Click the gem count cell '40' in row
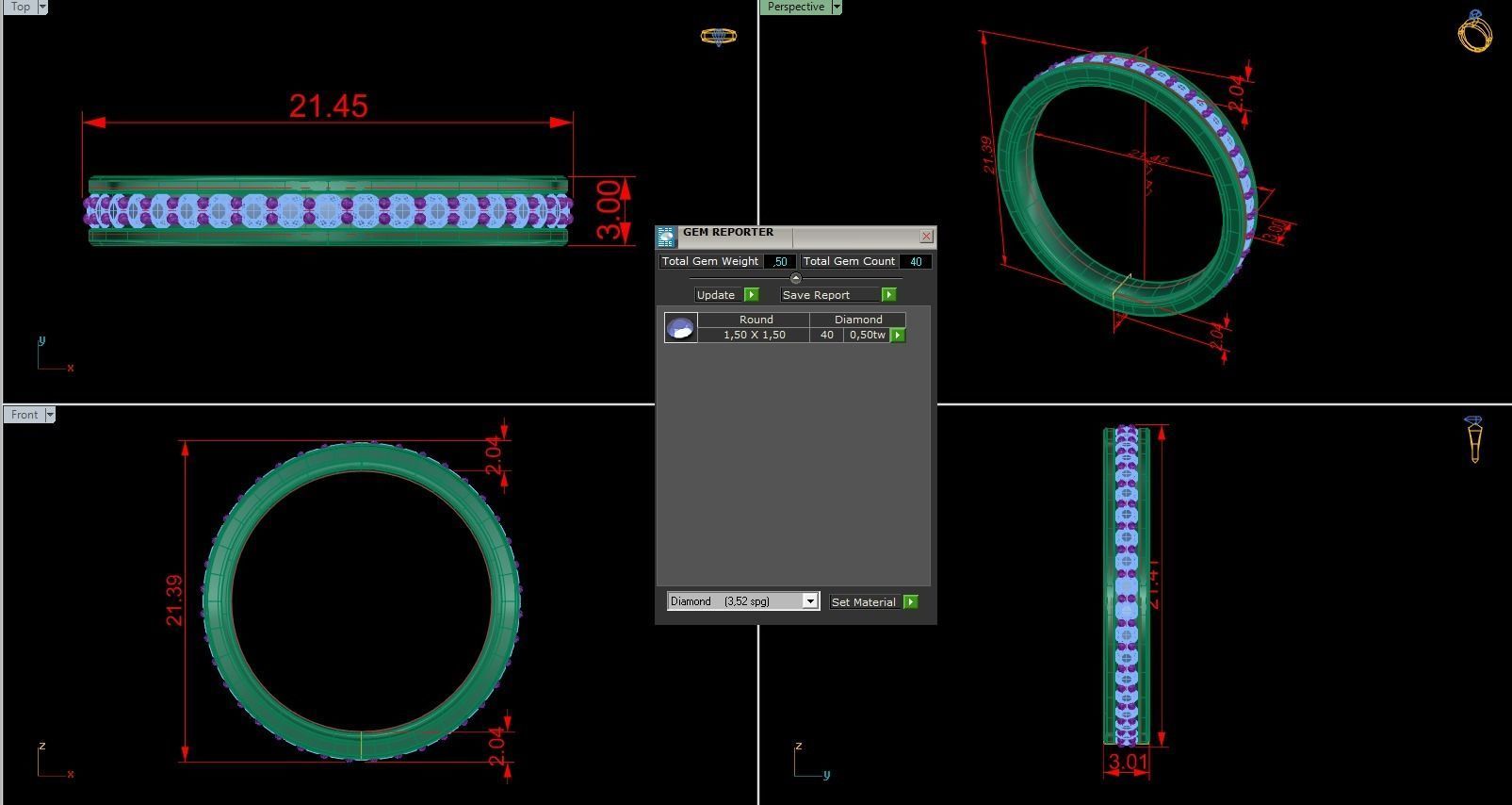The image size is (1512, 805). 826,335
